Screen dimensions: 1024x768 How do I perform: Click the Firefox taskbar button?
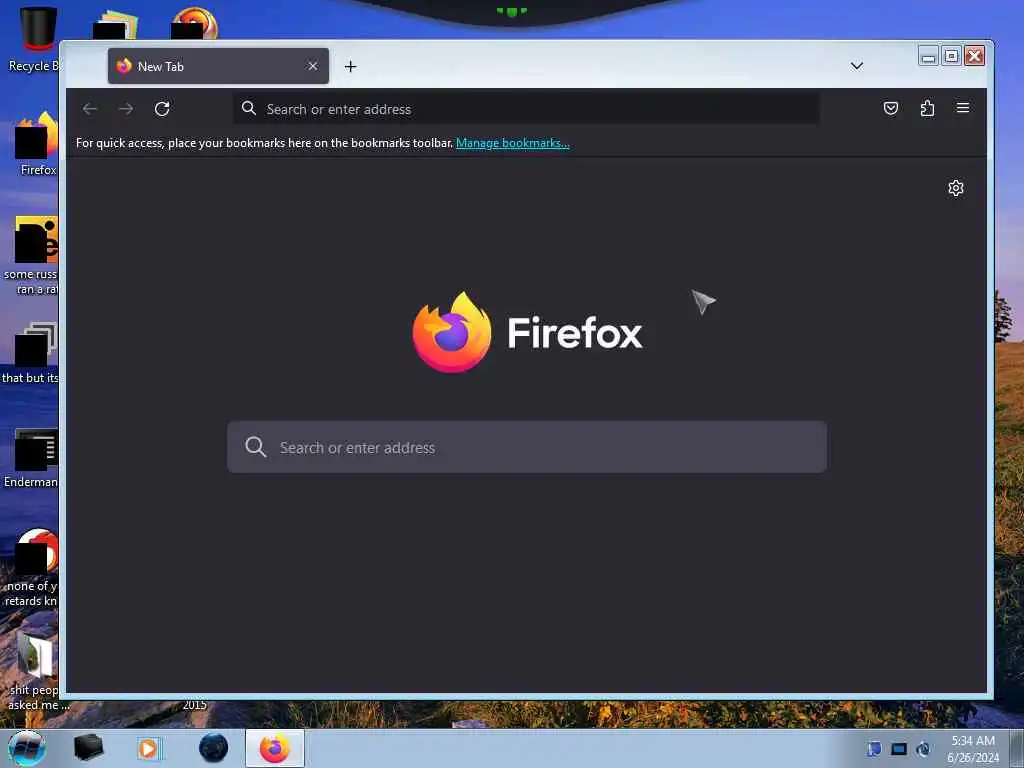tap(275, 748)
